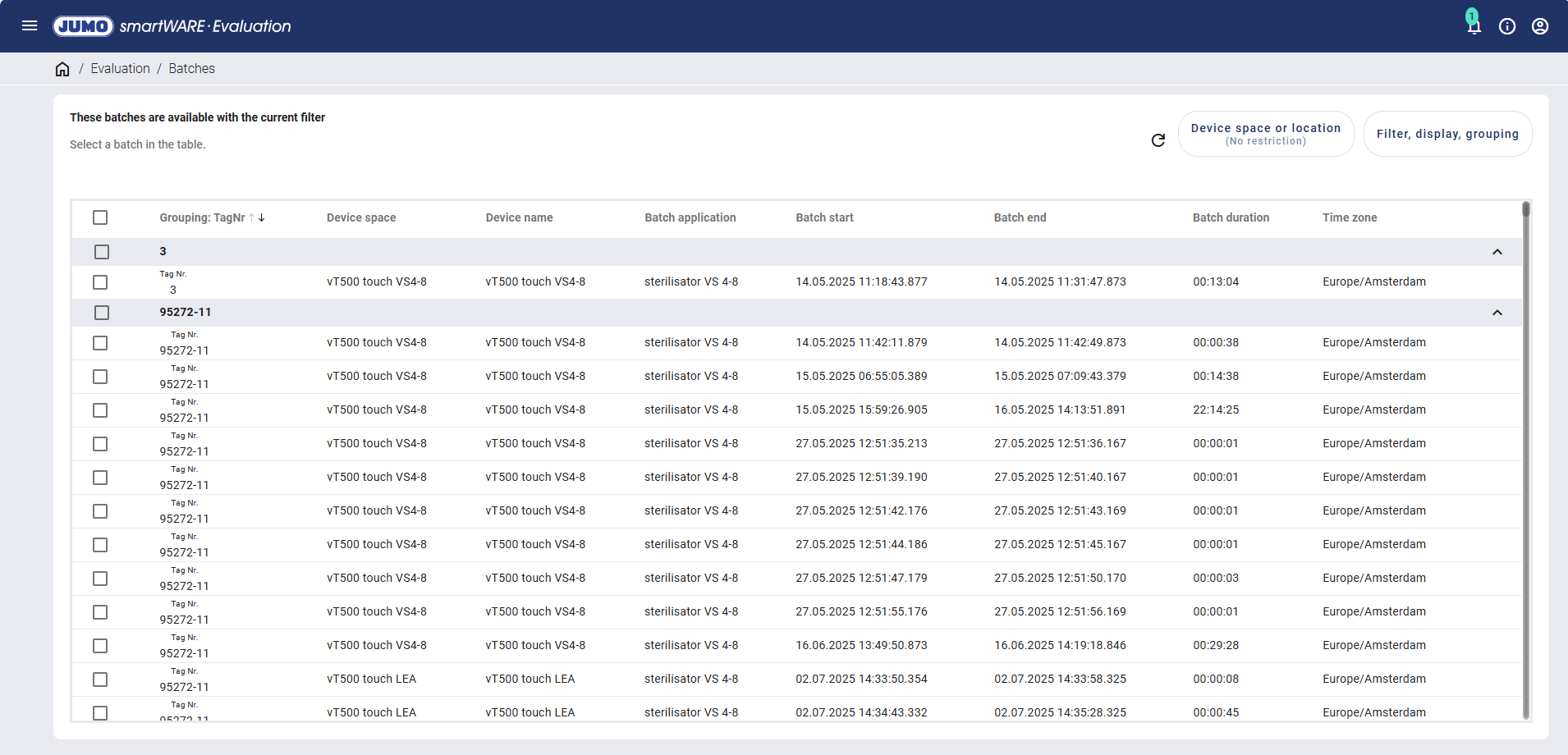
Task: Toggle the select-all checkbox in table header
Action: pos(100,217)
